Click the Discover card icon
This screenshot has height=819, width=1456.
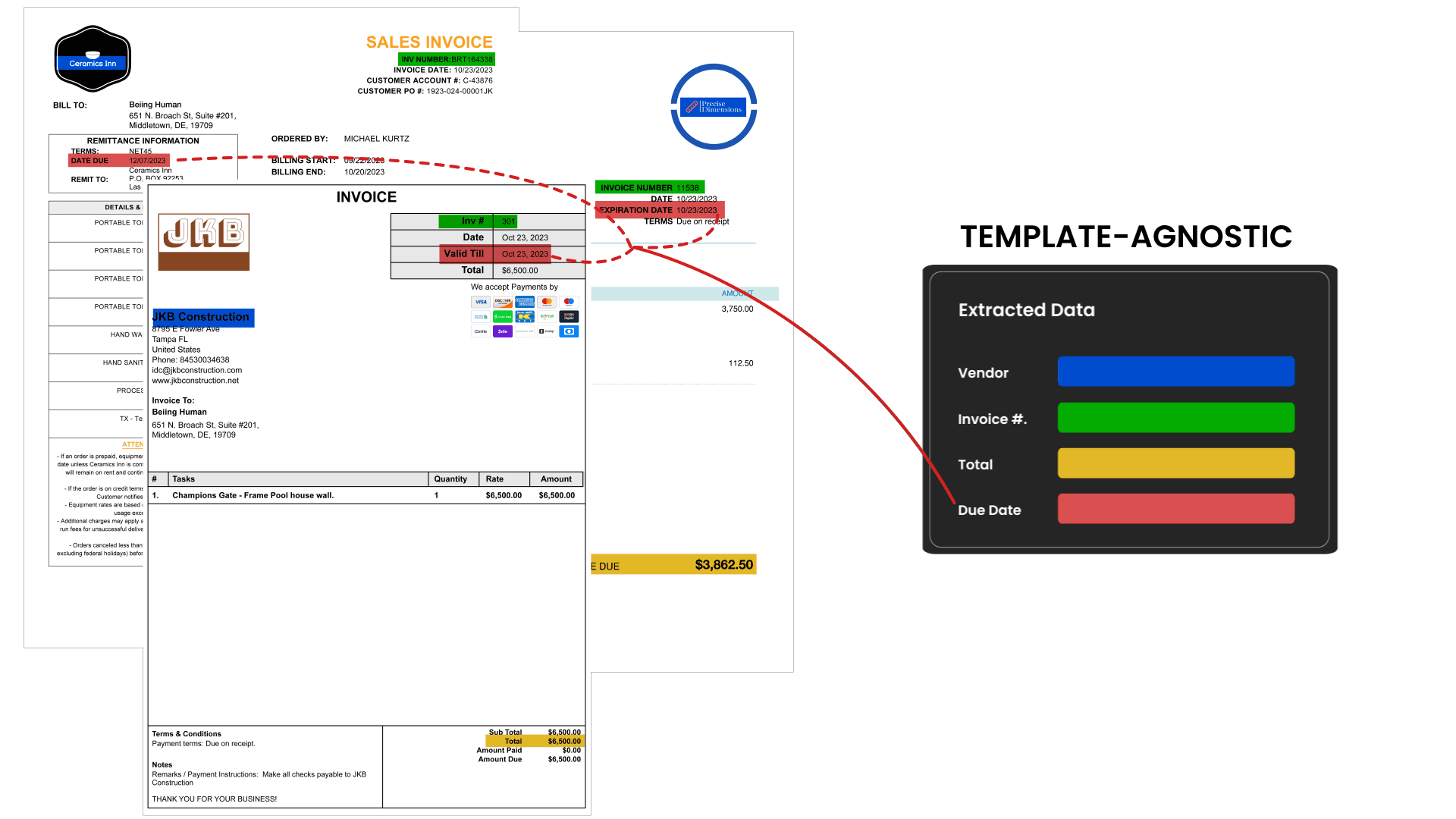pos(503,302)
